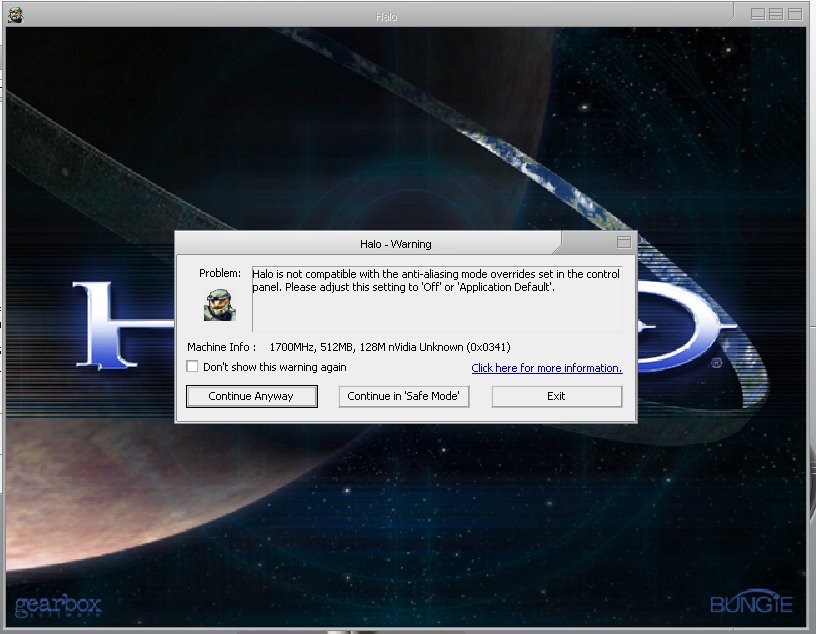Viewport: 816px width, 634px height.
Task: Click Continue Anyway button
Action: point(251,397)
